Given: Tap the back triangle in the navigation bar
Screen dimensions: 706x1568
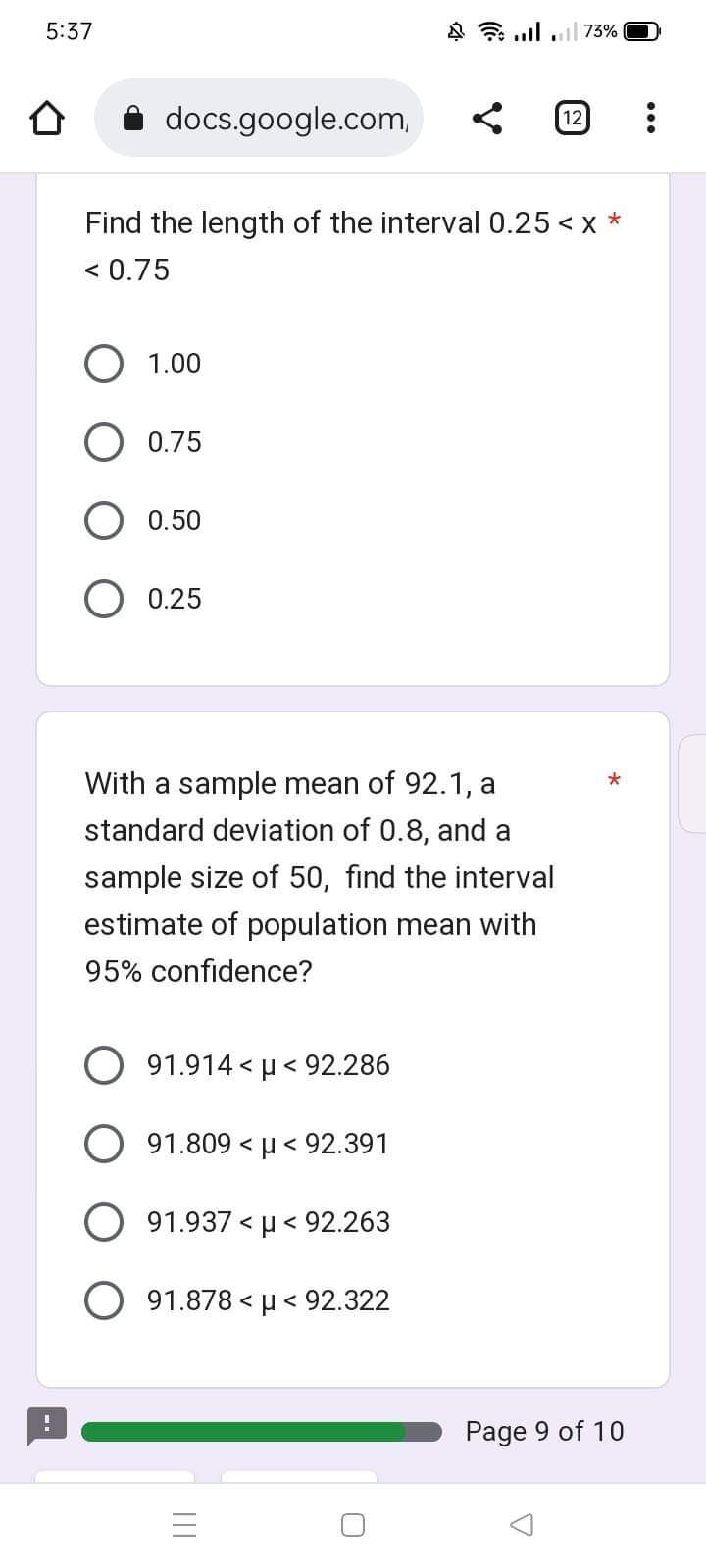Looking at the screenshot, I should click(x=521, y=1524).
